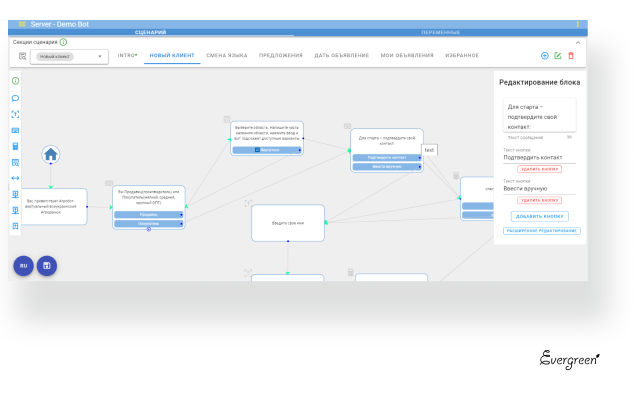Click the calculator icon in left sidebar
Screen dimensions: 640x400
[x=15, y=146]
